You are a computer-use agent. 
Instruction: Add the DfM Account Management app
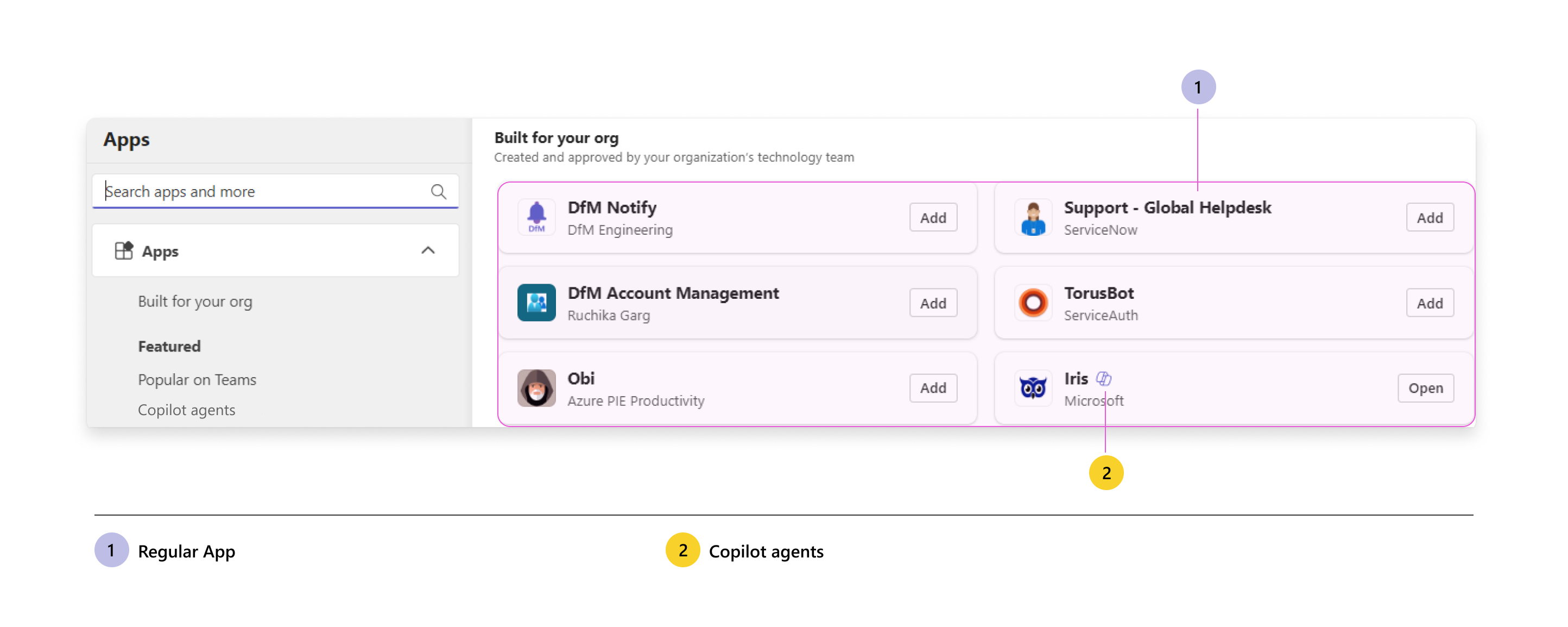coord(933,303)
